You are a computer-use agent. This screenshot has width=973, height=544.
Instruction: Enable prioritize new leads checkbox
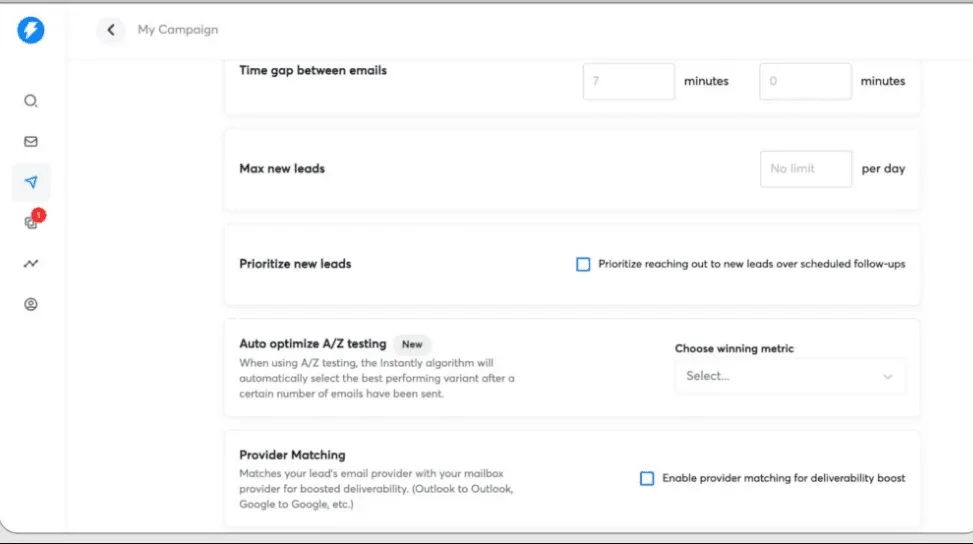coord(583,264)
